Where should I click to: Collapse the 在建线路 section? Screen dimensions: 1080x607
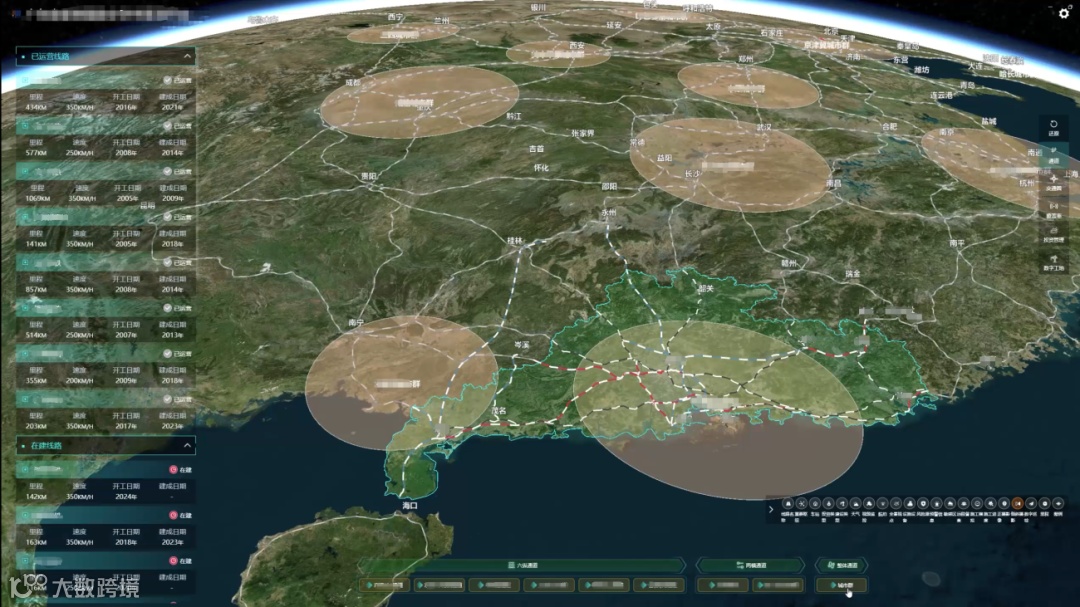click(187, 445)
